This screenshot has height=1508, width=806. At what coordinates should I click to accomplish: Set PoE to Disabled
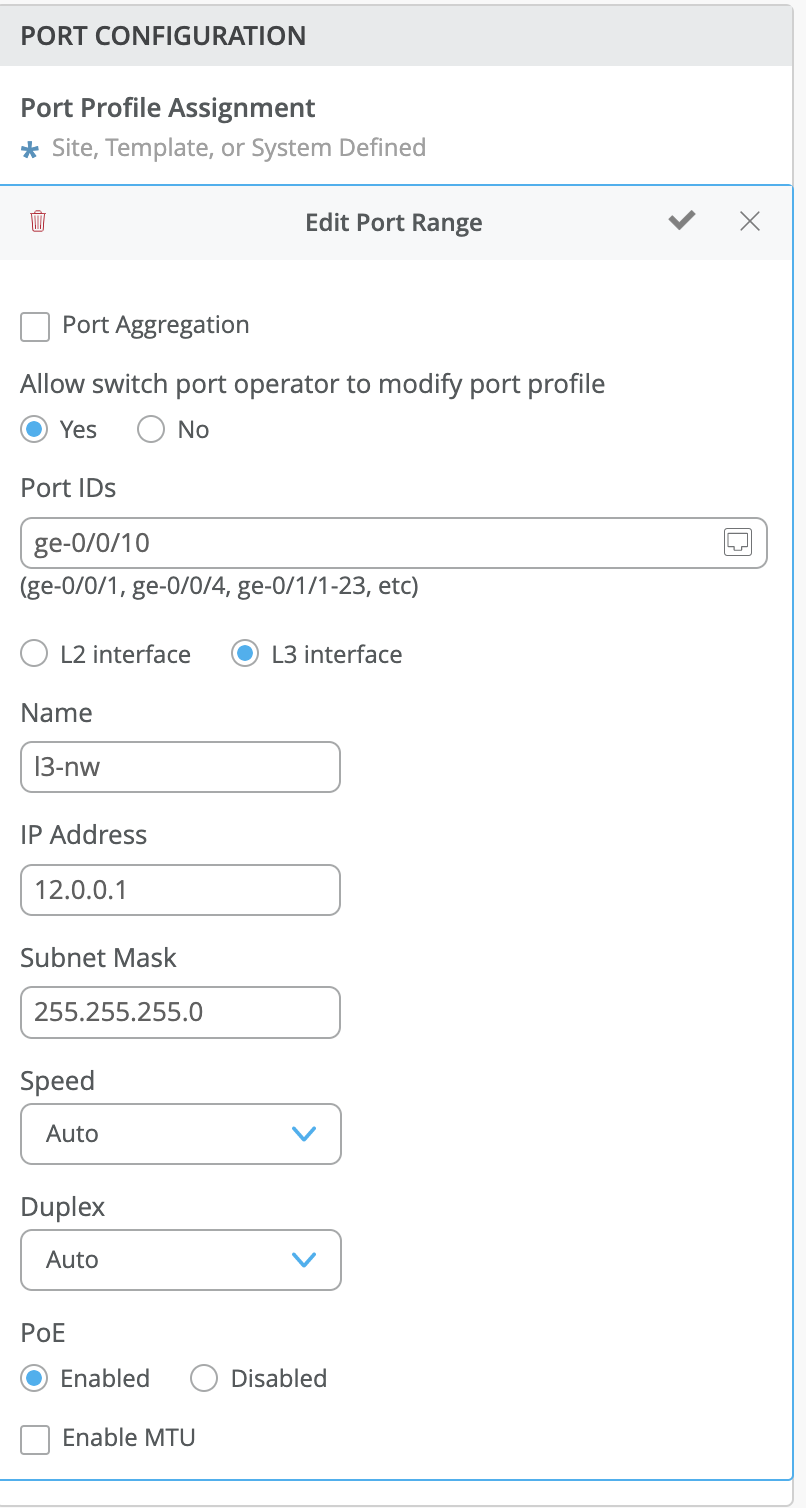[x=204, y=1379]
